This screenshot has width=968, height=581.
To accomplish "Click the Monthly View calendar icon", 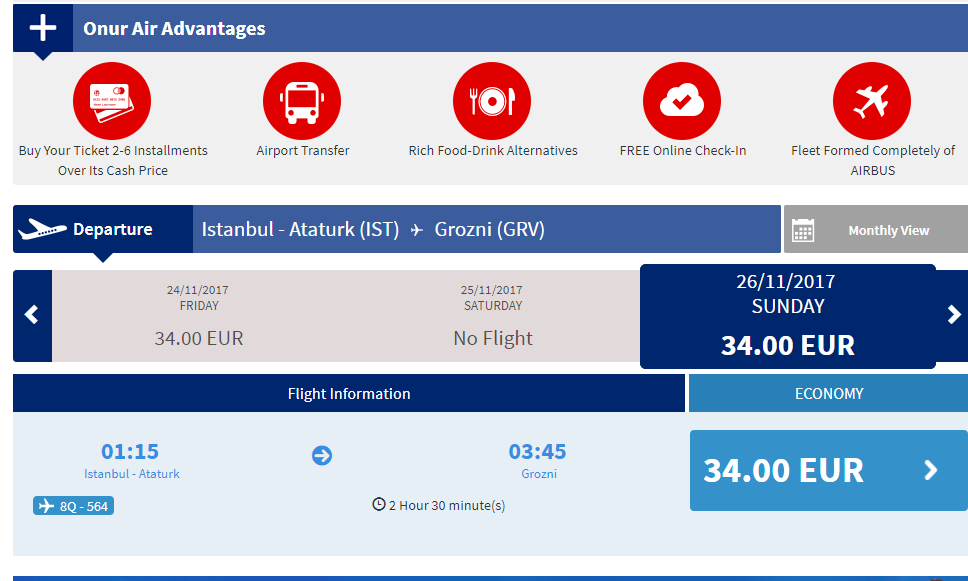I will [x=803, y=230].
